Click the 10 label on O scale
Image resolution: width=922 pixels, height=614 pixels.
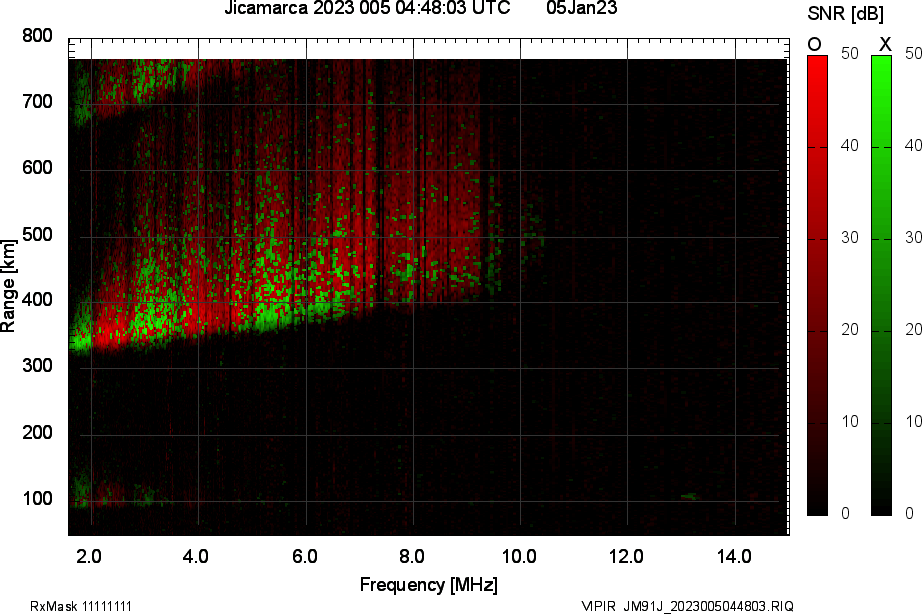coord(850,422)
